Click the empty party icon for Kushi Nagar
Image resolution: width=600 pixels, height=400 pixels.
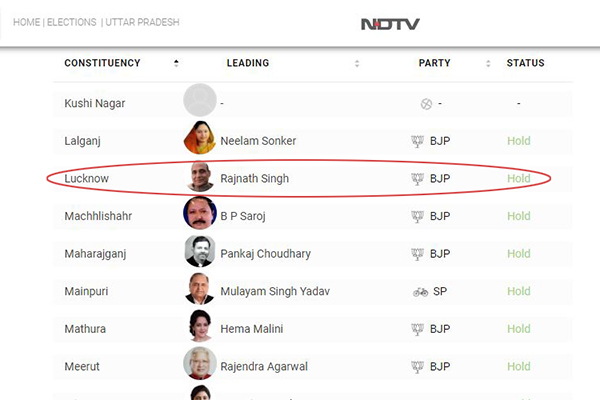[x=426, y=104]
